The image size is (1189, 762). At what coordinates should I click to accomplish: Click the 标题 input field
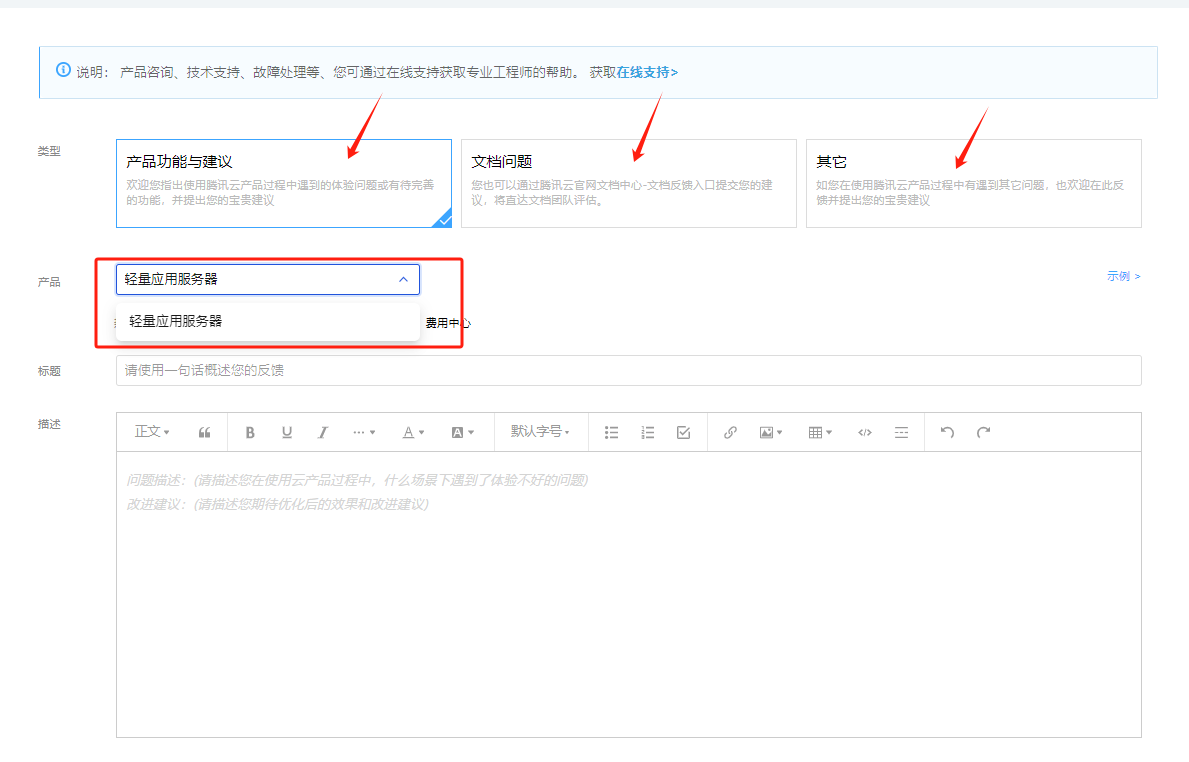click(629, 370)
